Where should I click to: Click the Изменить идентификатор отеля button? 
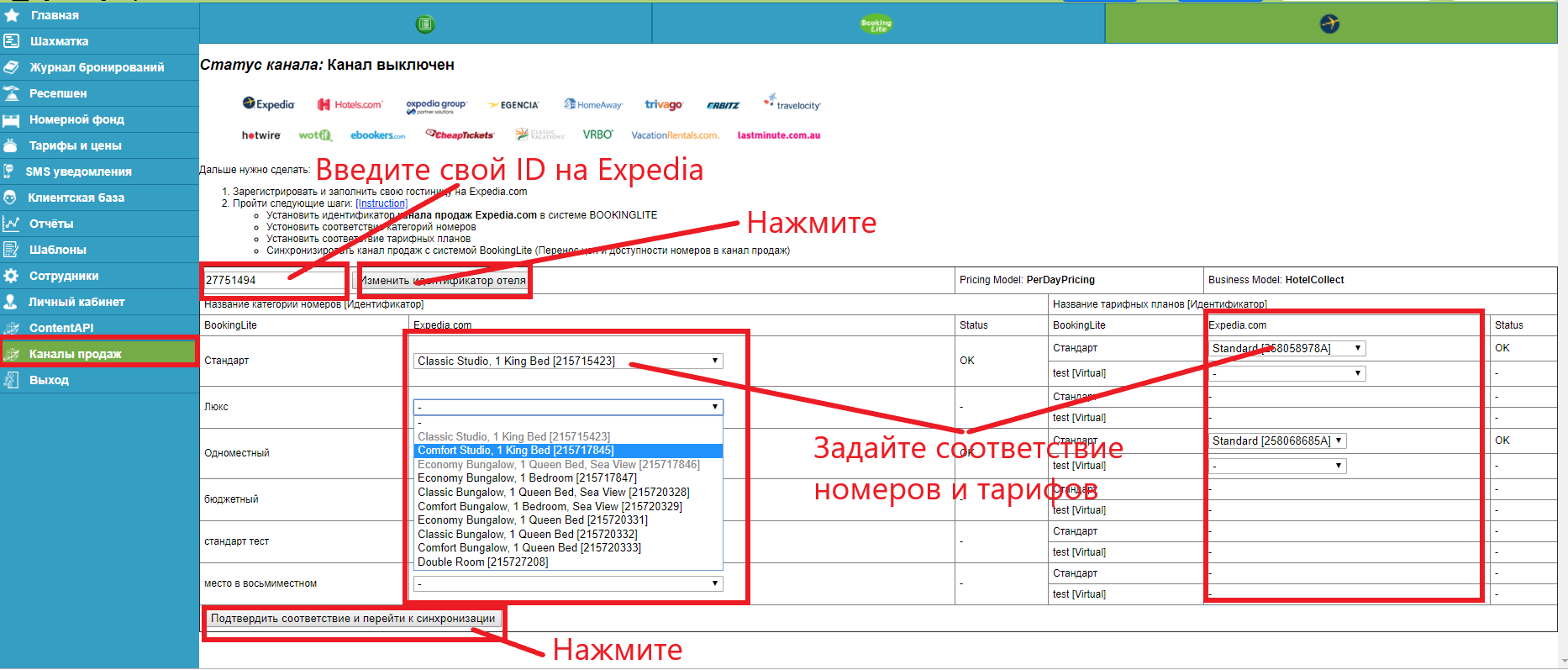(x=444, y=281)
